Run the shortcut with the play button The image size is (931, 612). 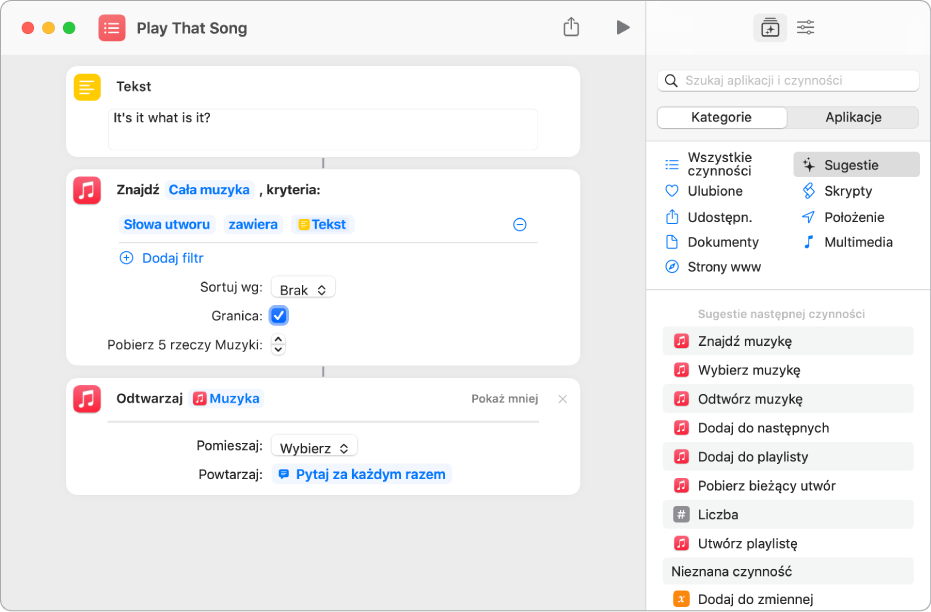tap(622, 27)
